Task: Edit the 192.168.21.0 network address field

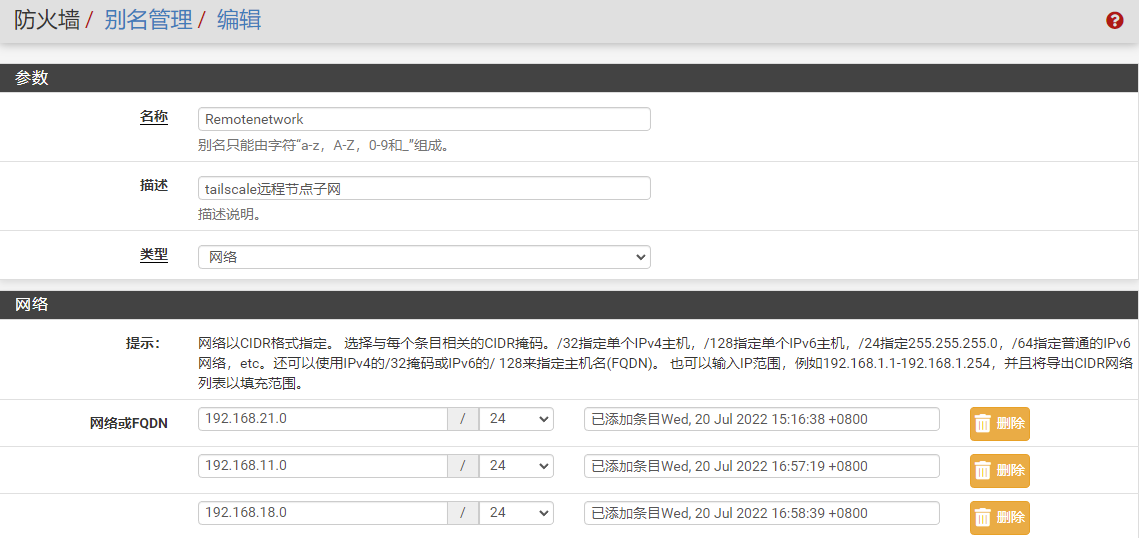Action: pos(322,419)
